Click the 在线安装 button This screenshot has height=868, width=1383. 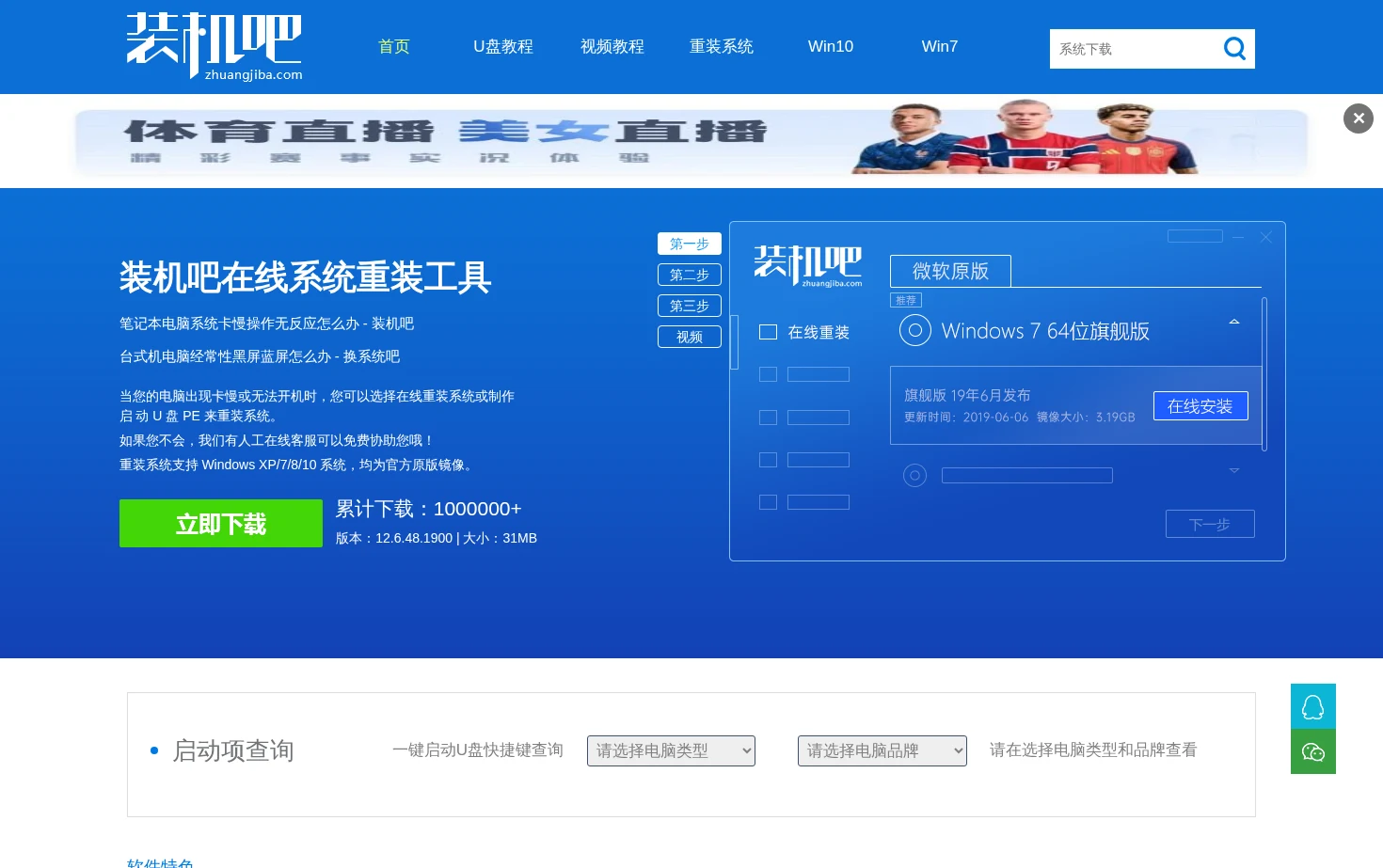1200,406
